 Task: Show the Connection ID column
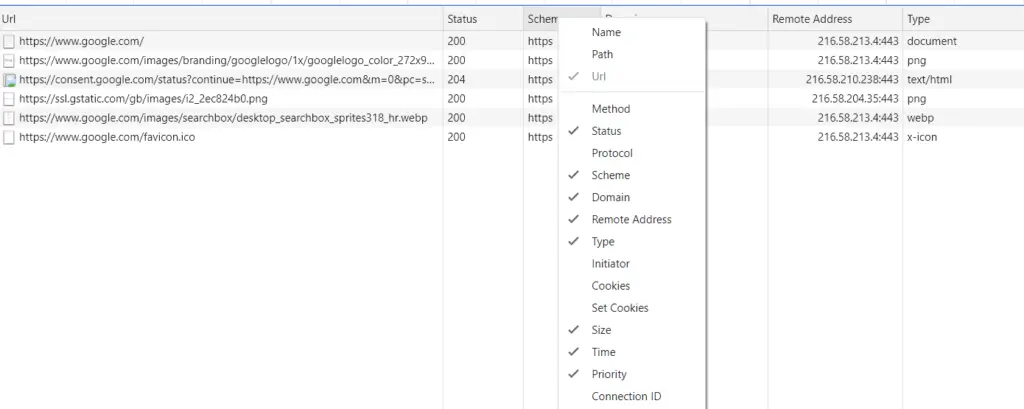pyautogui.click(x=632, y=397)
